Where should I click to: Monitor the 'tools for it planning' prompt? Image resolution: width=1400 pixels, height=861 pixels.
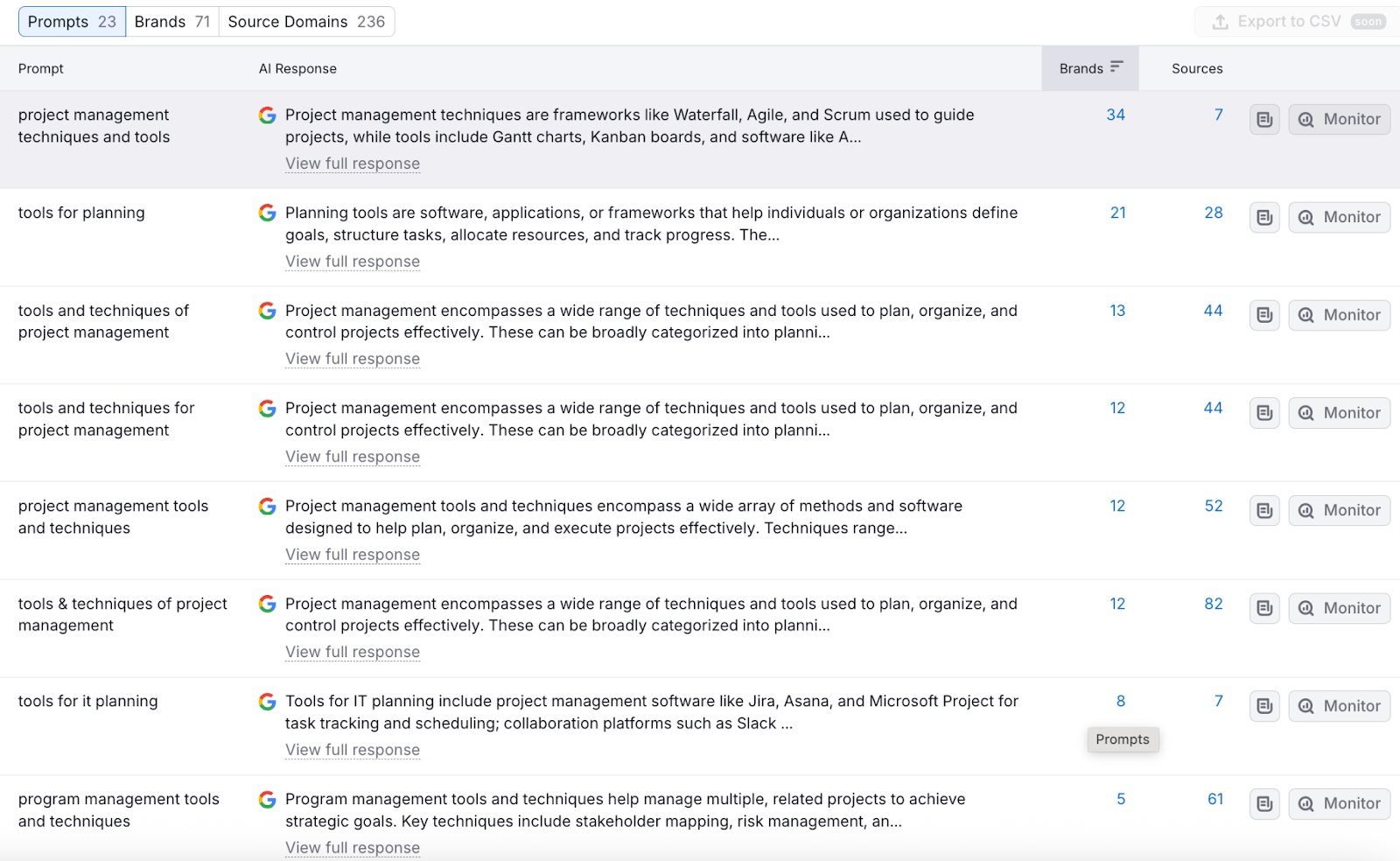coord(1339,705)
